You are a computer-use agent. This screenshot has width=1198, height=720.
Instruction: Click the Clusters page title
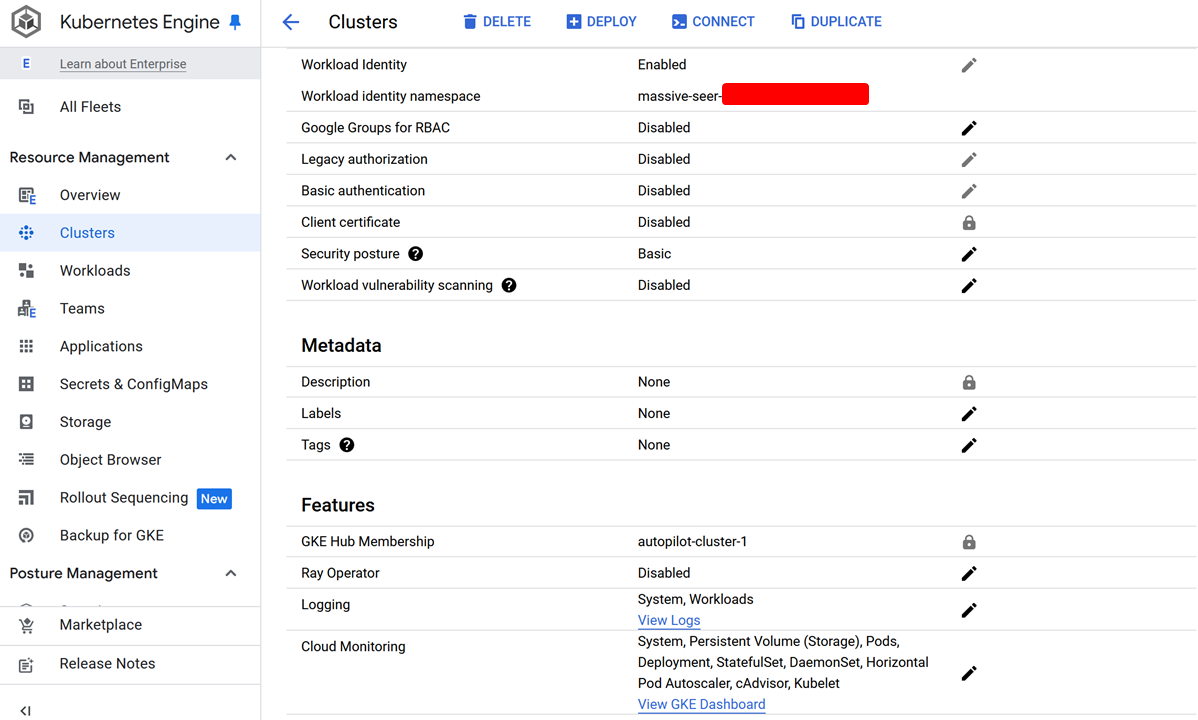363,22
